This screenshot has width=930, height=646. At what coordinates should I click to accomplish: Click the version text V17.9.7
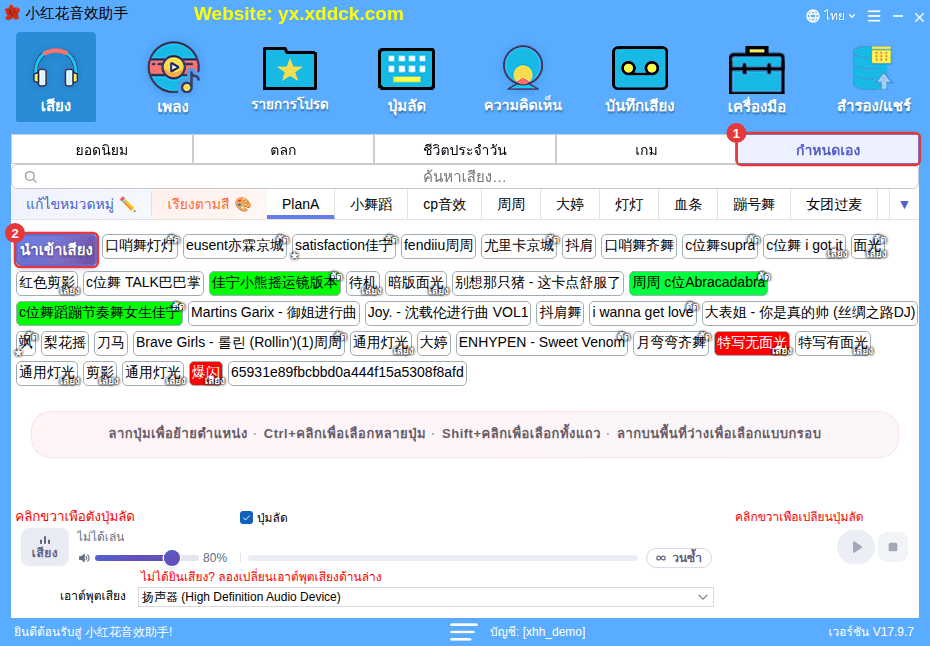tap(871, 632)
